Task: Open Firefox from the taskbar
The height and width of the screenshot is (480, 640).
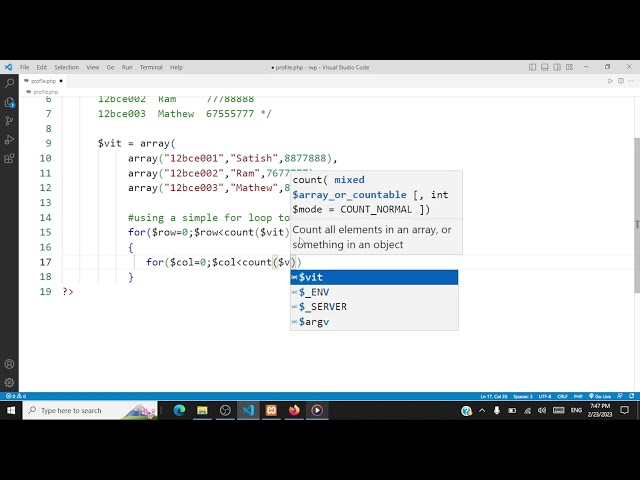Action: tap(294, 410)
